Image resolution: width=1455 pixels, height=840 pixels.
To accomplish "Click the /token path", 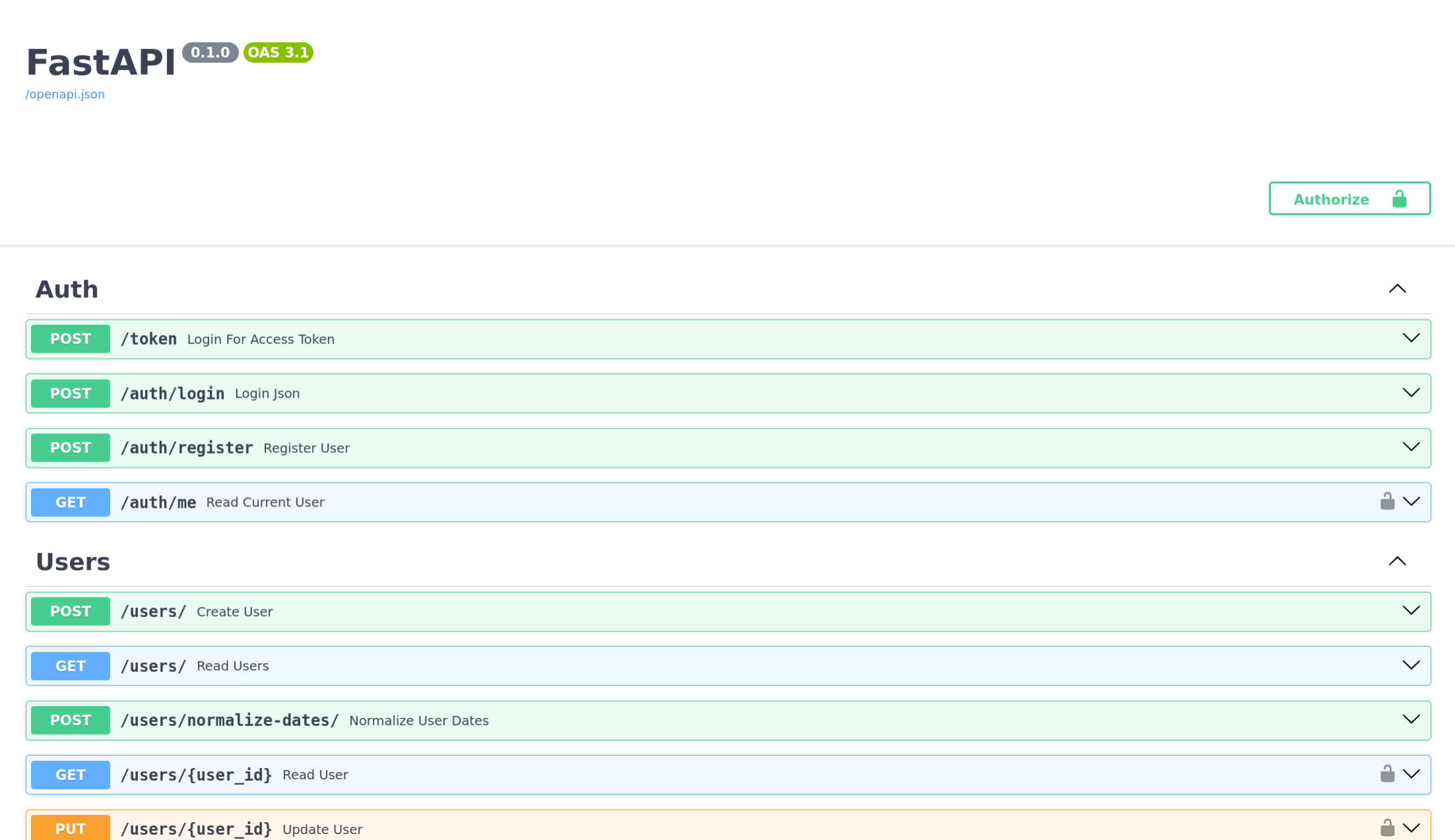I will click(x=149, y=339).
